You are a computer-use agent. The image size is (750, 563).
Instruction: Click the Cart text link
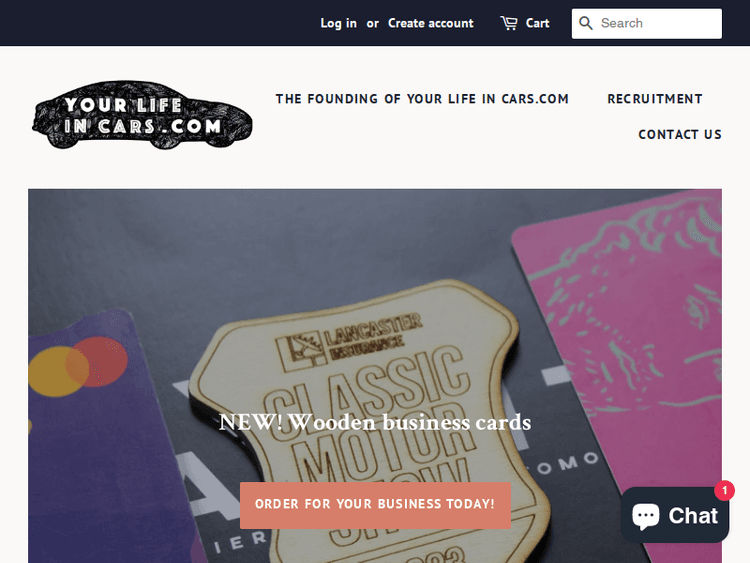click(537, 23)
